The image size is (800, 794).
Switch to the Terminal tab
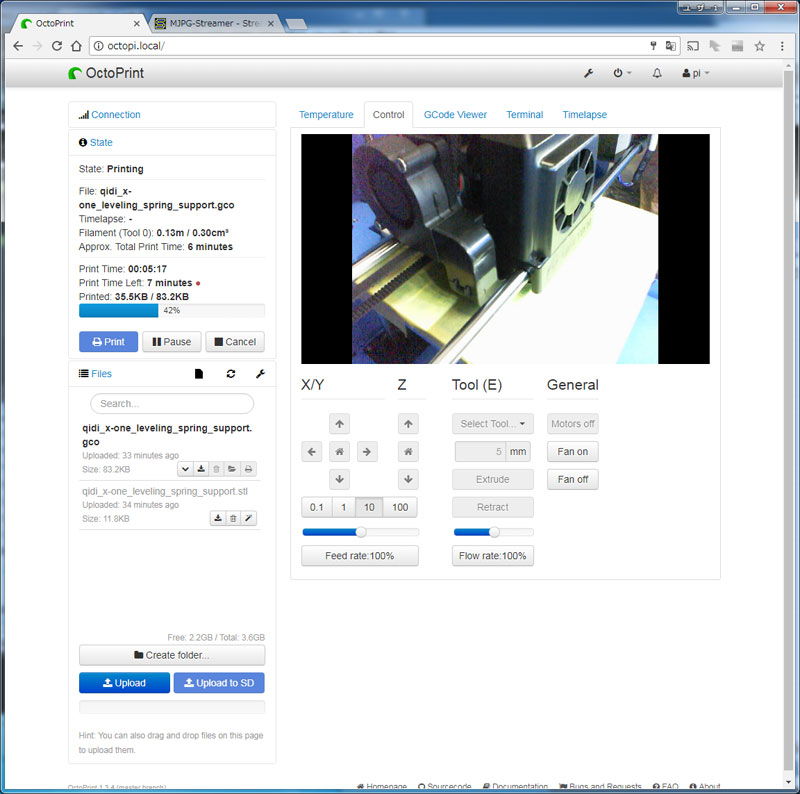(x=524, y=115)
